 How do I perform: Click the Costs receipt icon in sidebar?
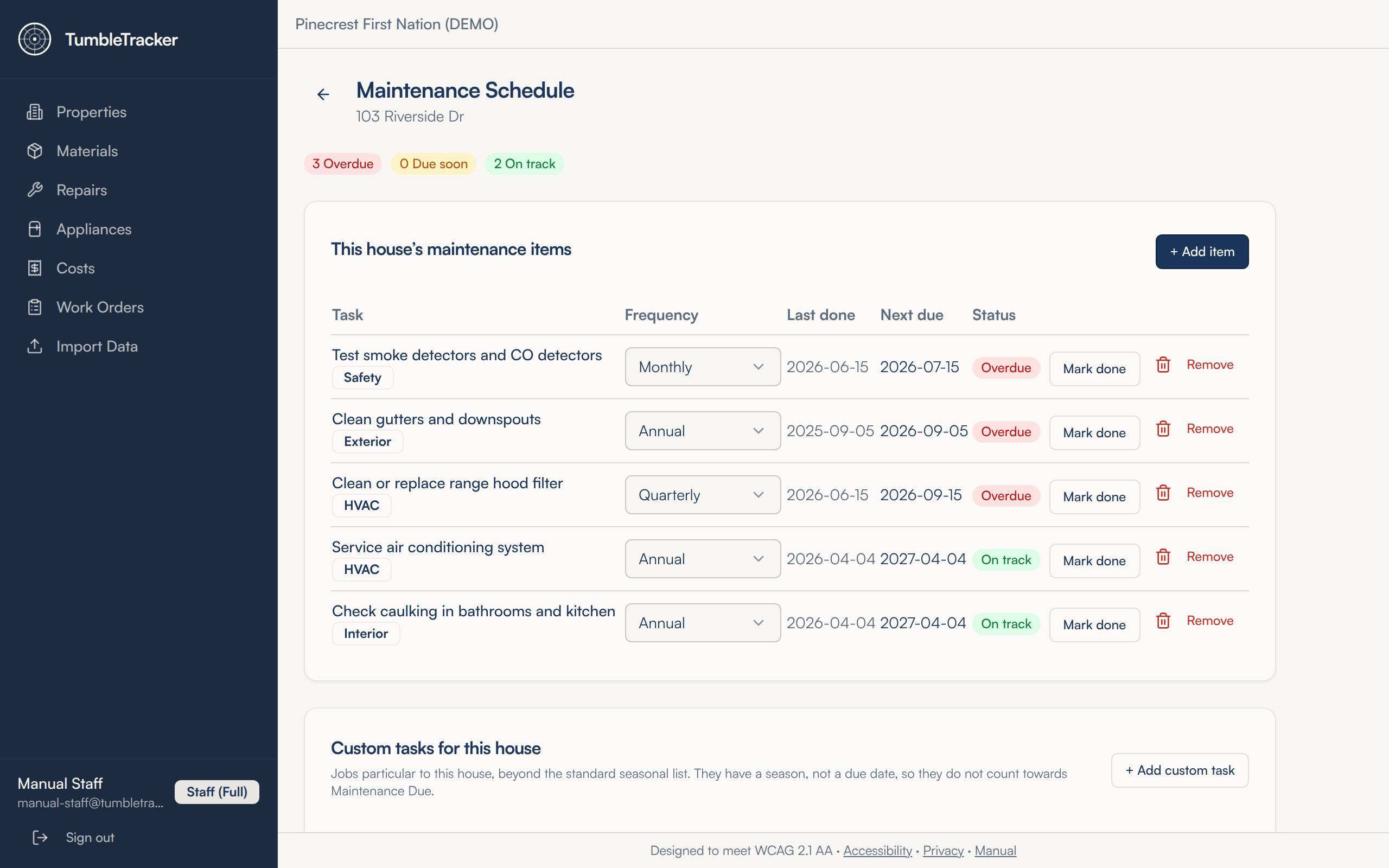click(34, 268)
